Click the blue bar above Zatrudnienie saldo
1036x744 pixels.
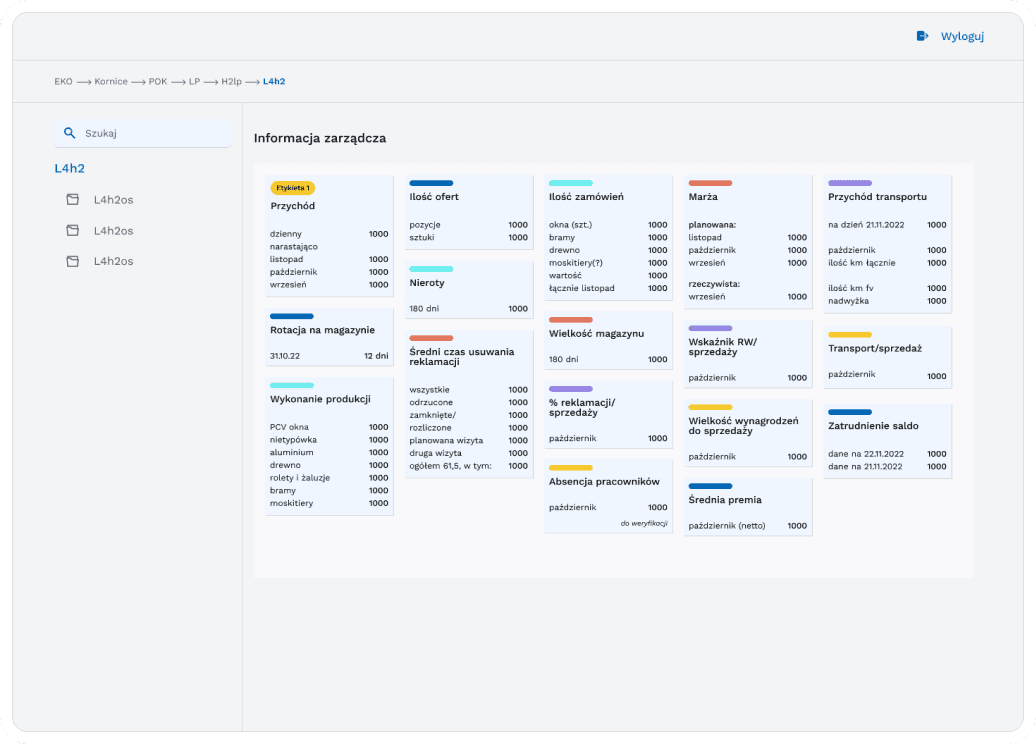[850, 412]
